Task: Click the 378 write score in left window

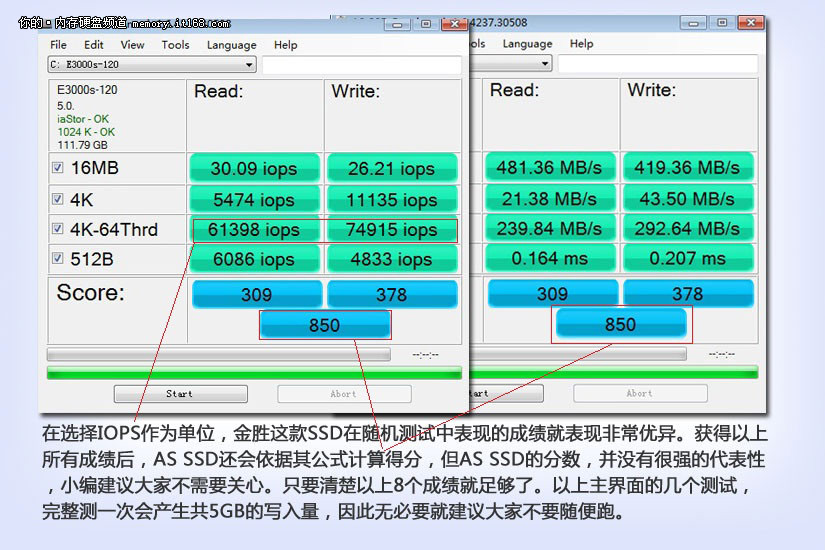Action: 392,294
